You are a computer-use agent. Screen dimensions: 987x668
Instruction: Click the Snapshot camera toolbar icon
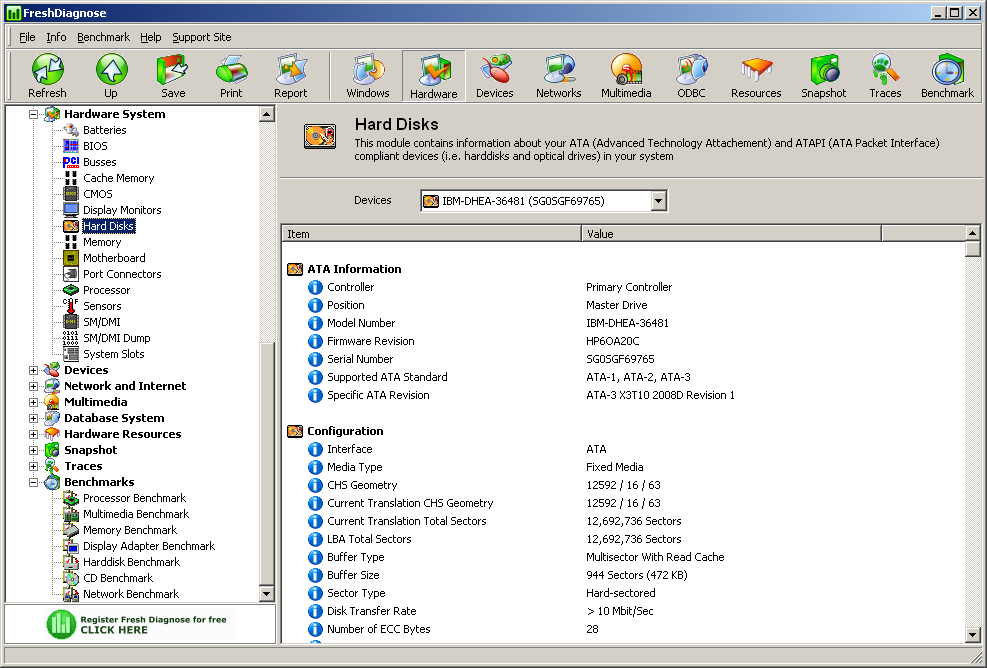(823, 76)
